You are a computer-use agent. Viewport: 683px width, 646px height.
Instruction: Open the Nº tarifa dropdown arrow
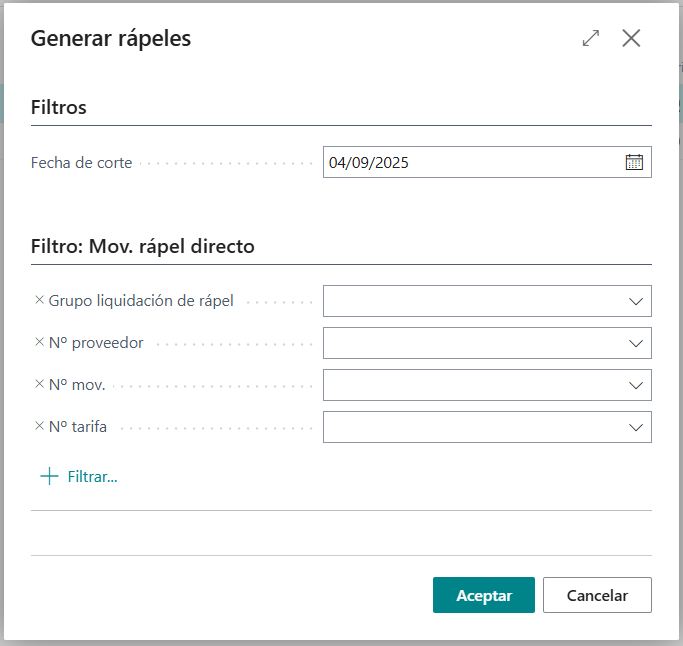point(635,427)
